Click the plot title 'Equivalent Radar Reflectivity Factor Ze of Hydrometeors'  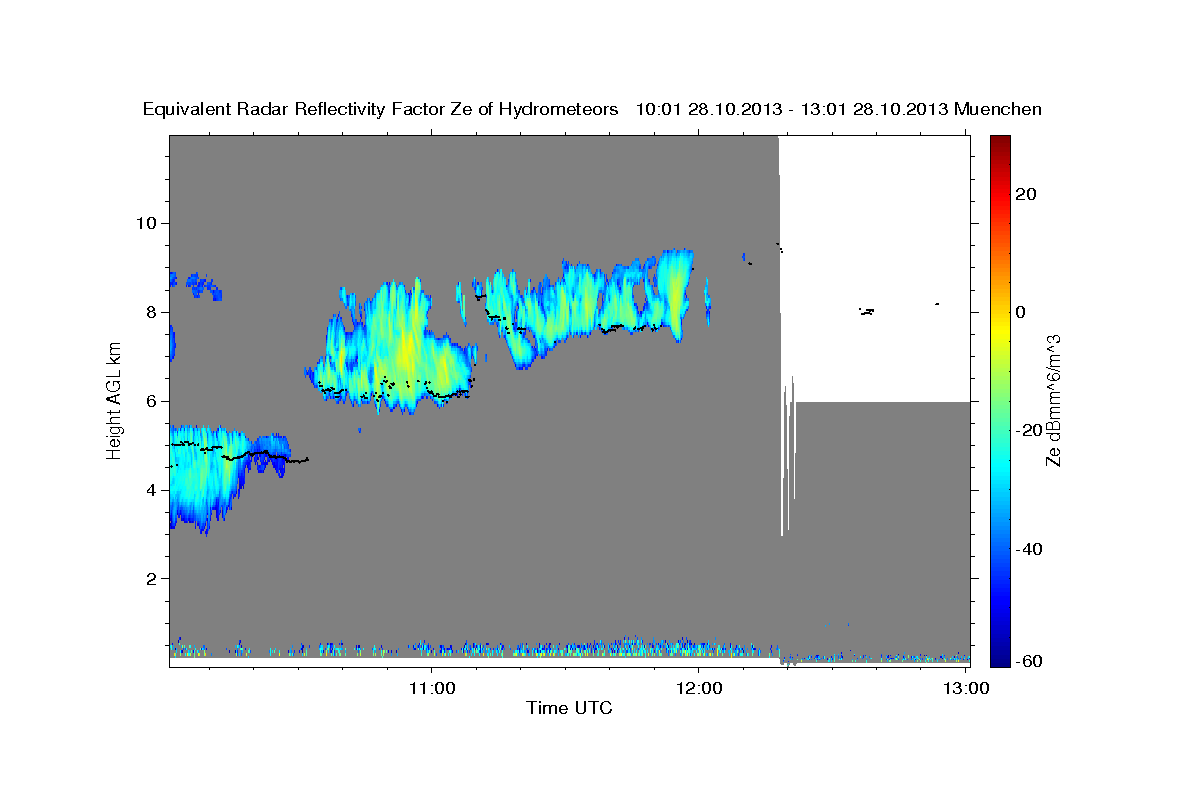click(x=381, y=109)
